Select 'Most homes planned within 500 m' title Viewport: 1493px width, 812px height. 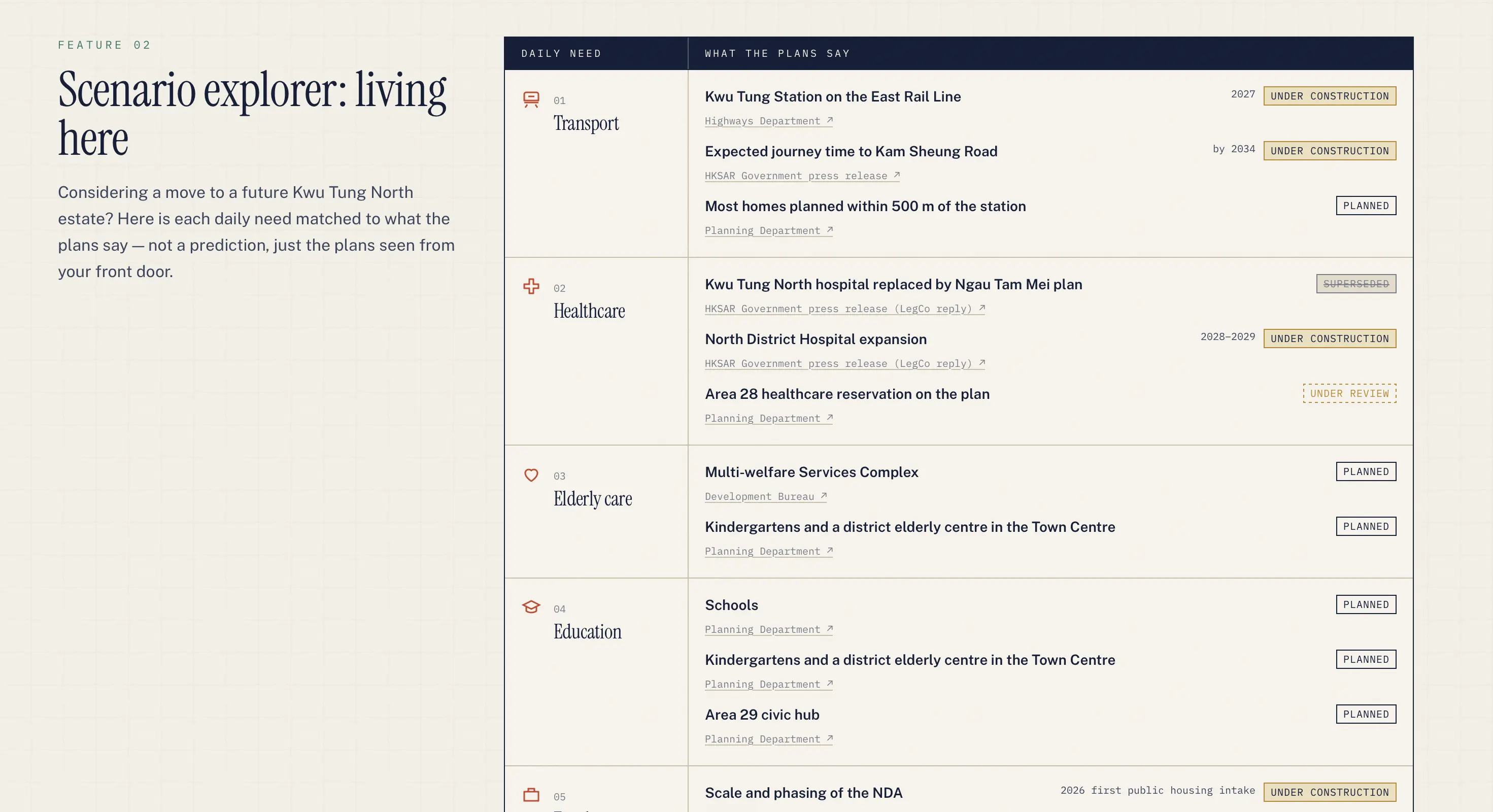point(865,207)
